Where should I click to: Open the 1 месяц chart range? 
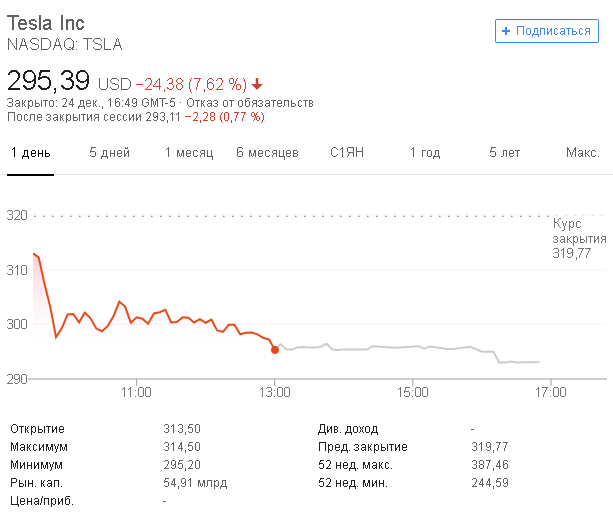coord(189,153)
